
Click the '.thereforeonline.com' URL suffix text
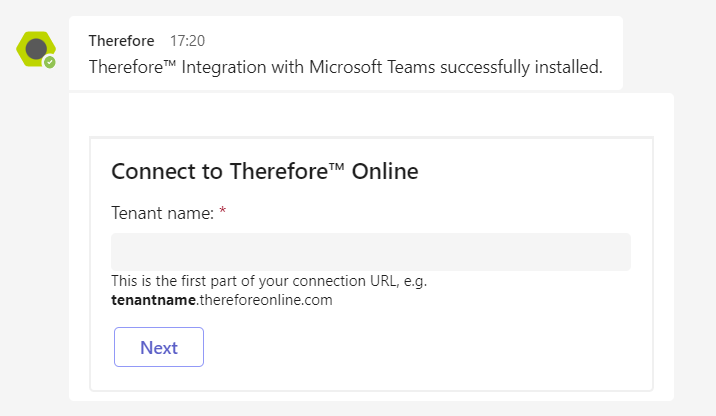(264, 299)
